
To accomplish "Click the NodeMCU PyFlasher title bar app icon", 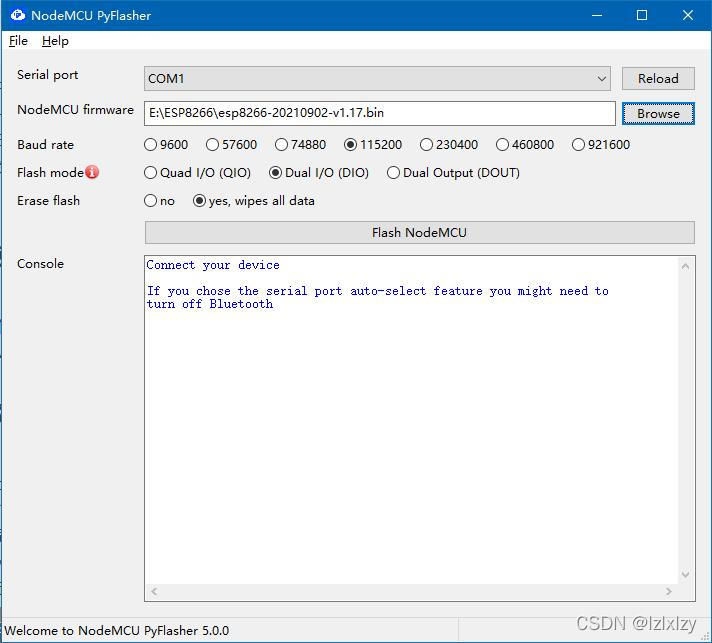I will (x=18, y=15).
